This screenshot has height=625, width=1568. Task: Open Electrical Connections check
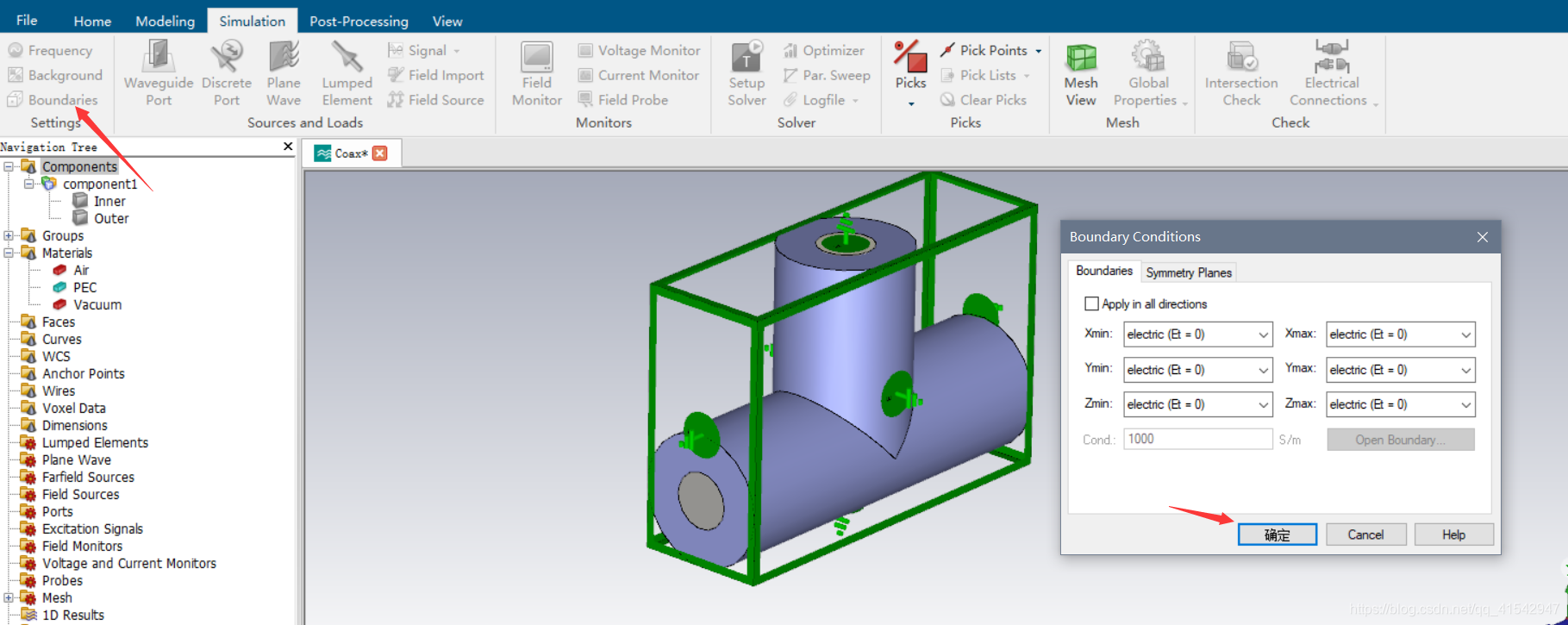(1331, 74)
